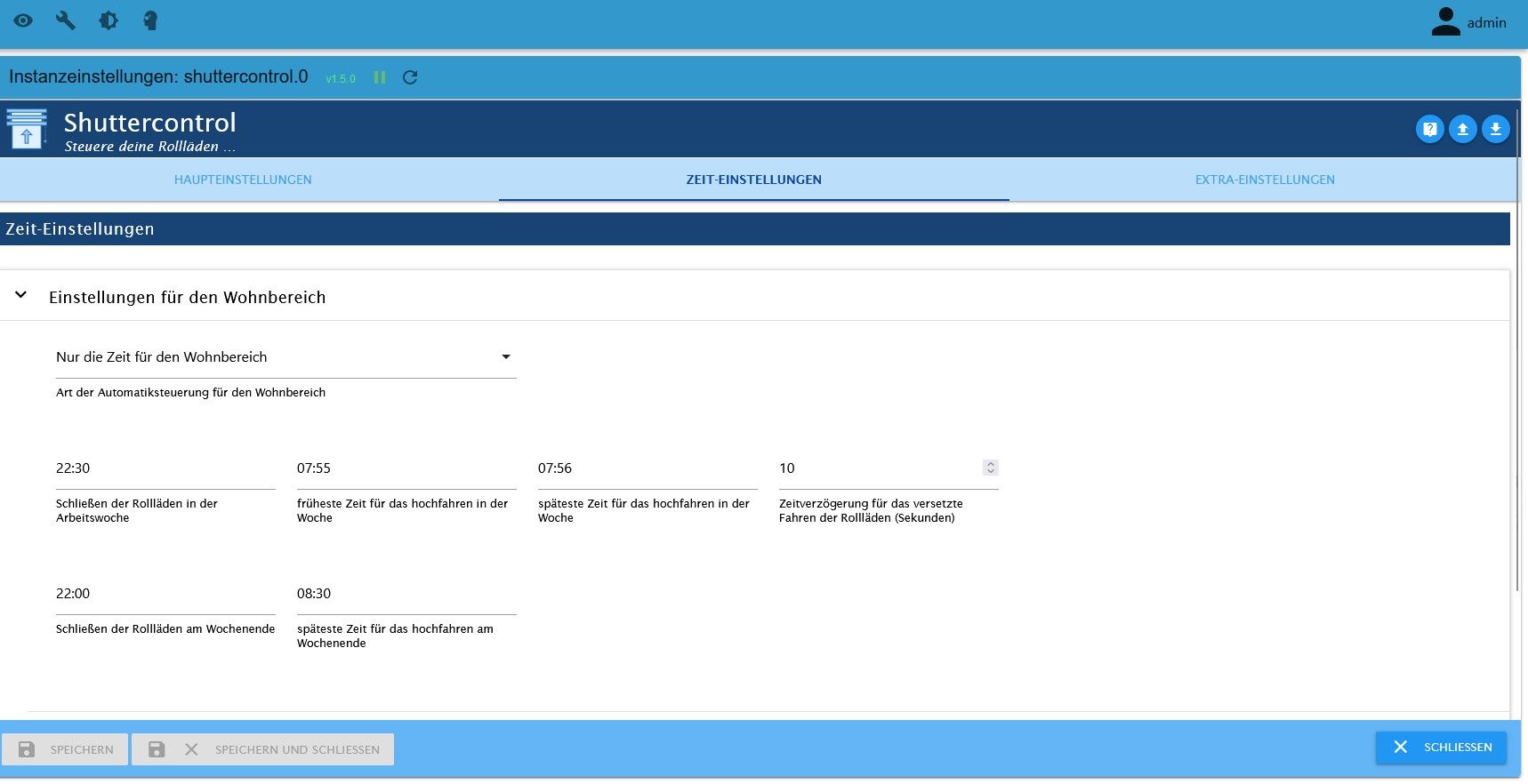
Task: Click Speichern und Schliessen button
Action: pyautogui.click(x=263, y=749)
